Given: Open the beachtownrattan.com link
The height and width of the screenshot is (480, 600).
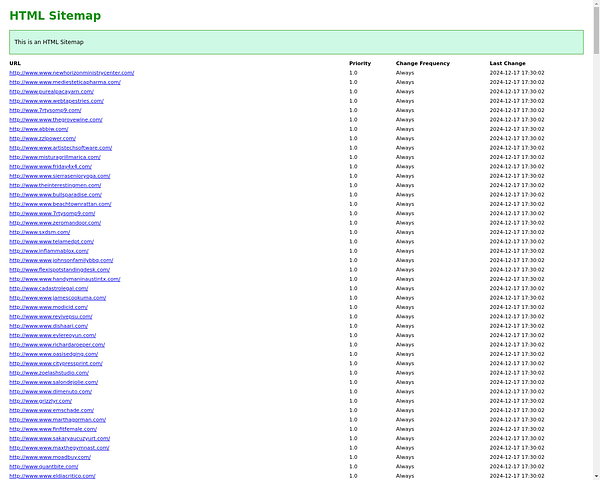Looking at the screenshot, I should point(60,204).
